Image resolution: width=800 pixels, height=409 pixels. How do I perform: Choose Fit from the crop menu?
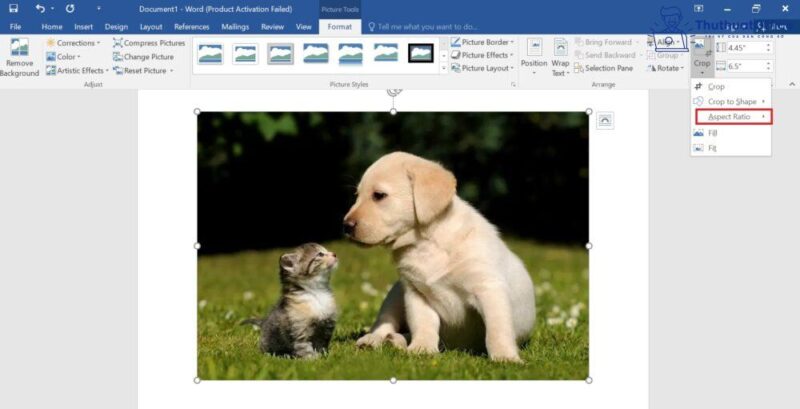(x=731, y=148)
